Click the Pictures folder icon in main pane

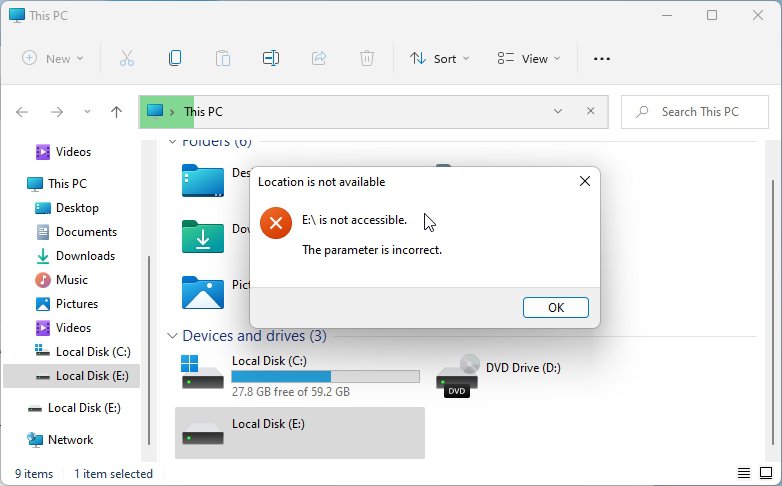click(202, 292)
